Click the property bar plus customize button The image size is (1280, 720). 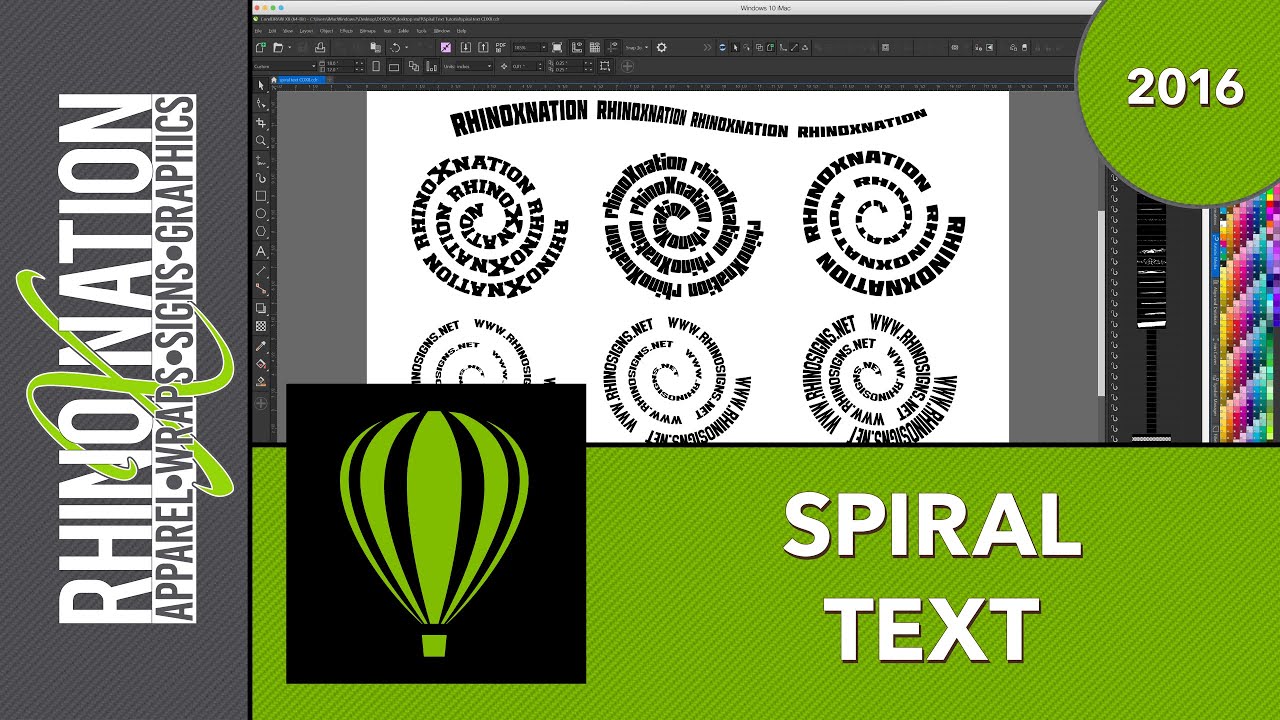[x=627, y=66]
